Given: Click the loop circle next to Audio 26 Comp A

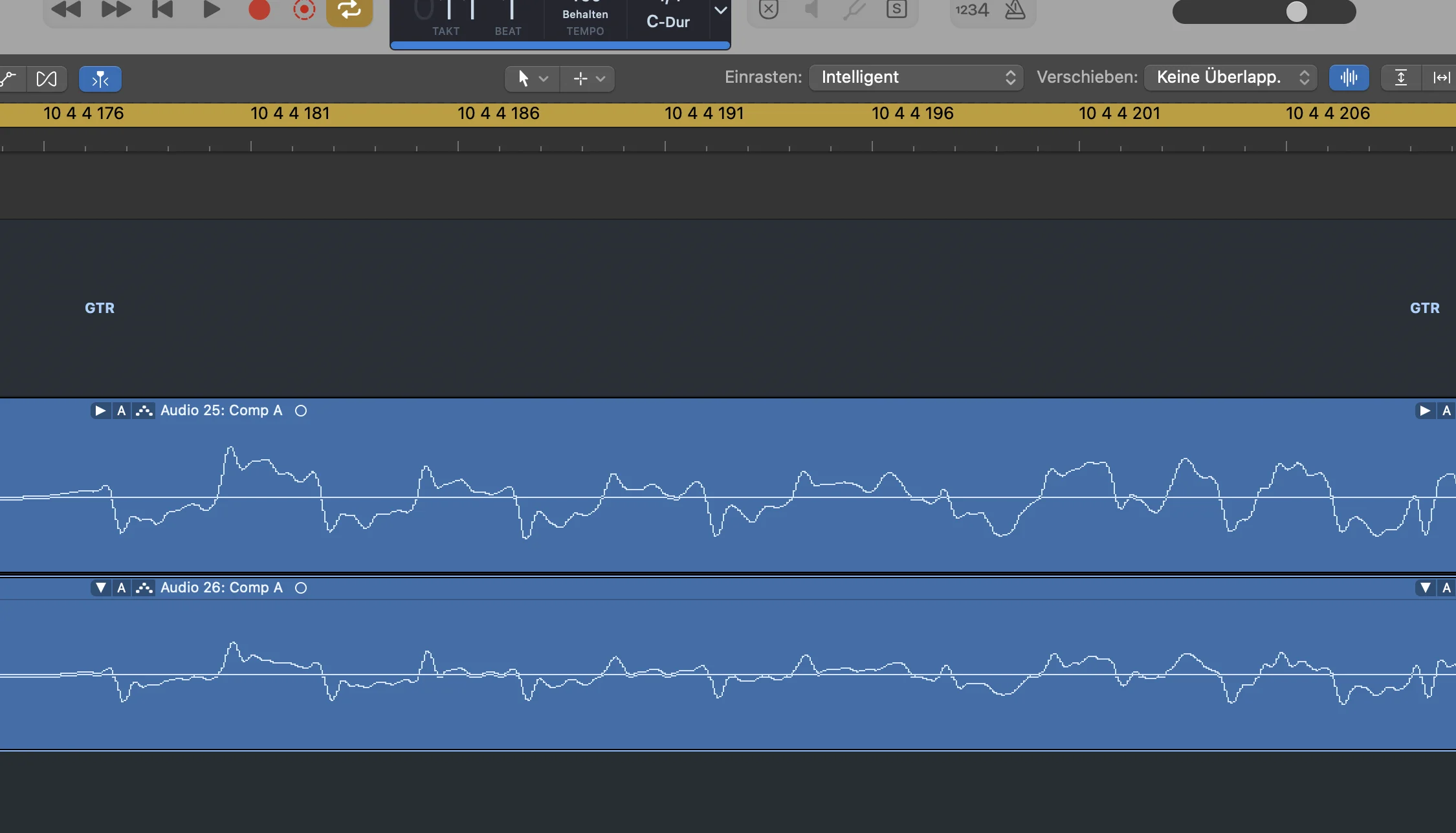Looking at the screenshot, I should (x=301, y=588).
